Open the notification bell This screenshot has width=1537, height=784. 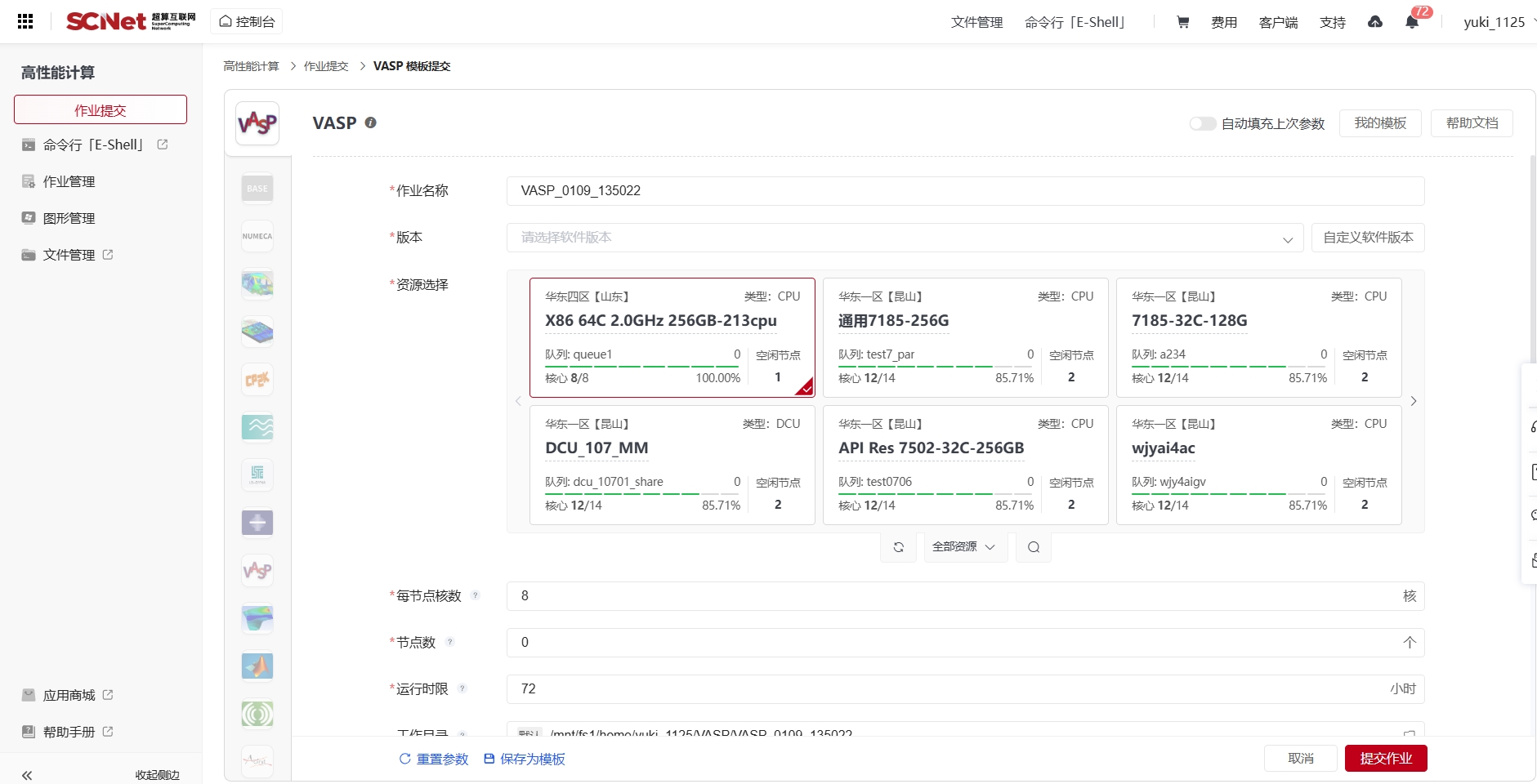click(x=1411, y=22)
